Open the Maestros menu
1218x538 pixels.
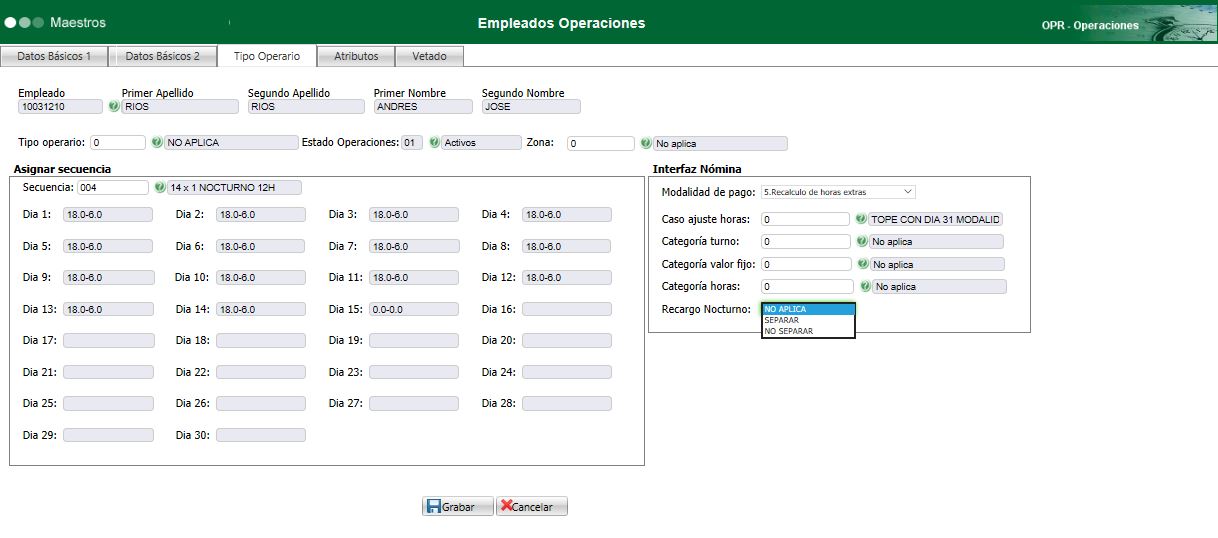tap(77, 22)
